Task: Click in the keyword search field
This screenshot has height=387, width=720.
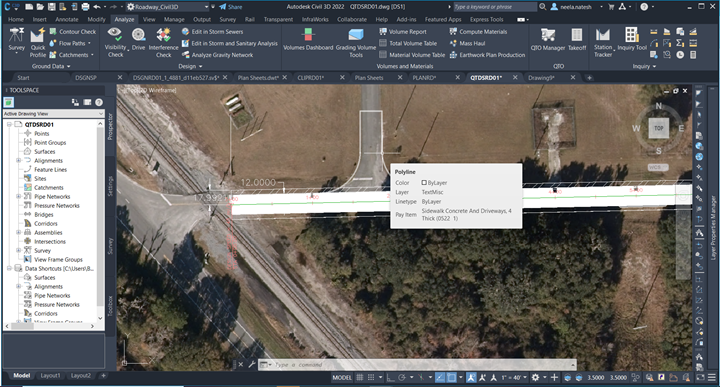Action: 495,7
